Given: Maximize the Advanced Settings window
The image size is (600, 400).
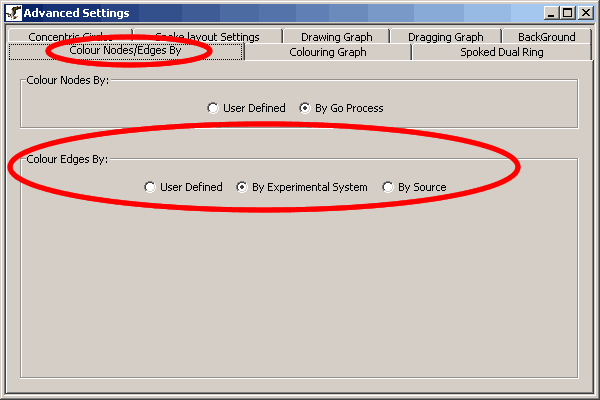Looking at the screenshot, I should tap(568, 13).
